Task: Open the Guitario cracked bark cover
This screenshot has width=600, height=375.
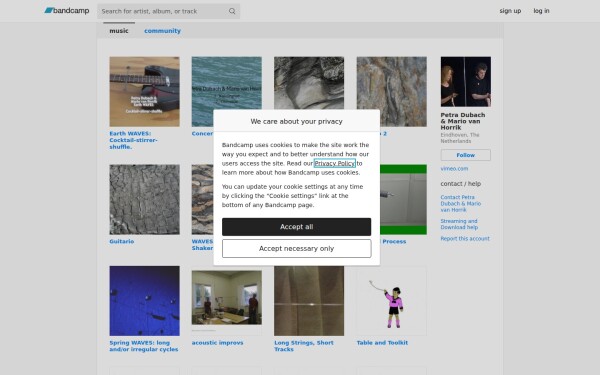Action: (144, 199)
